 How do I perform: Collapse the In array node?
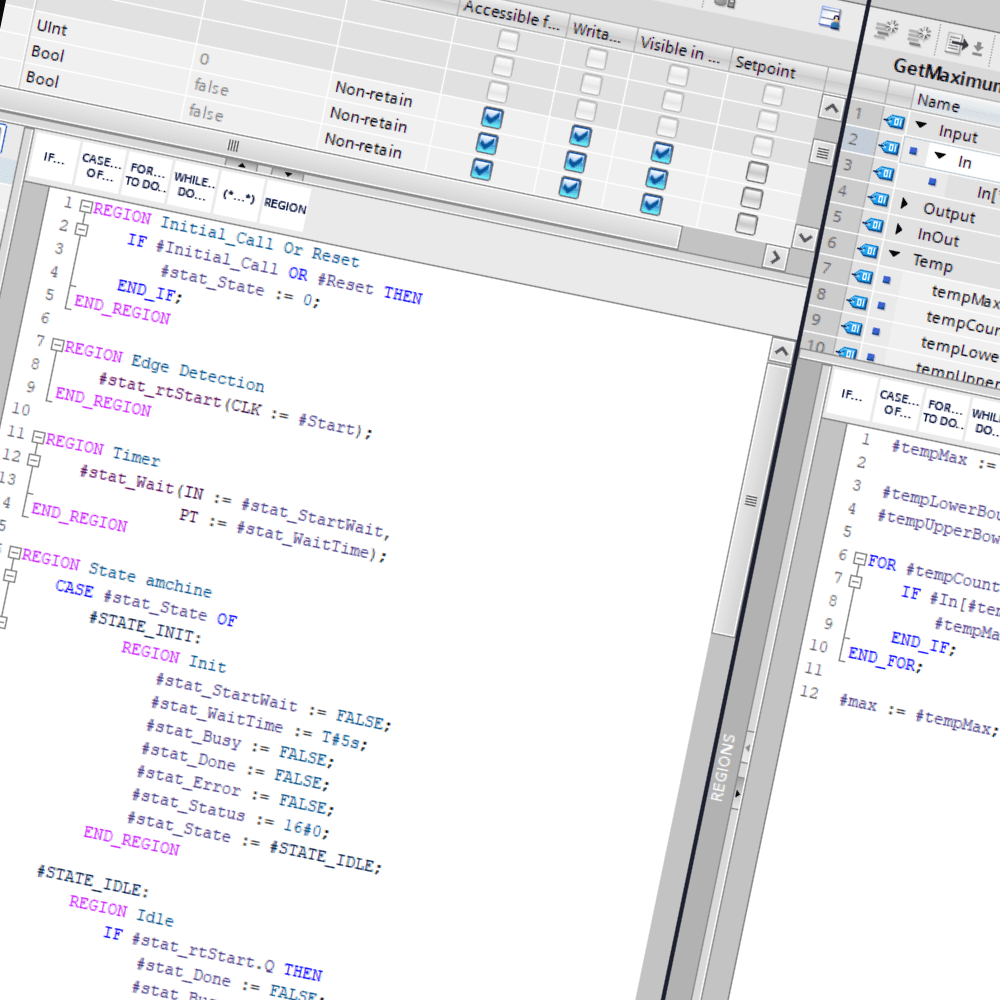tap(940, 155)
